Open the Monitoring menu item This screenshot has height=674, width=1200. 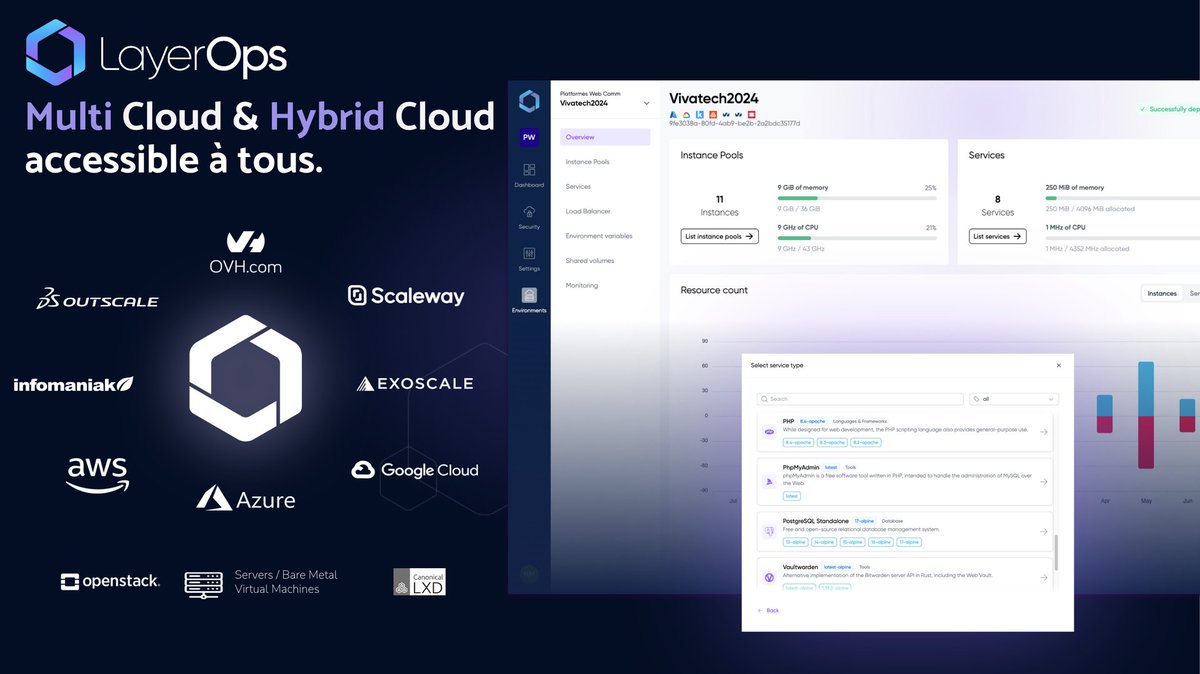click(582, 286)
